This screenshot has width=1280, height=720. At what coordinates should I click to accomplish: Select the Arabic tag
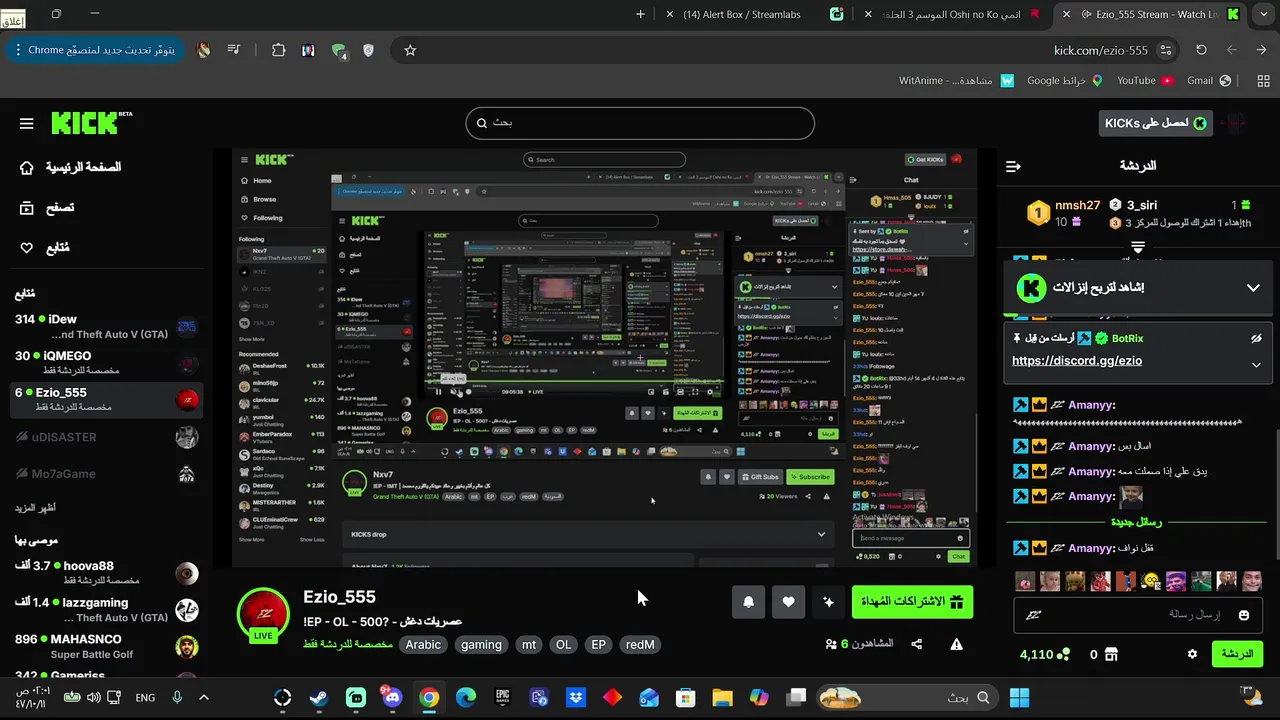click(x=423, y=645)
